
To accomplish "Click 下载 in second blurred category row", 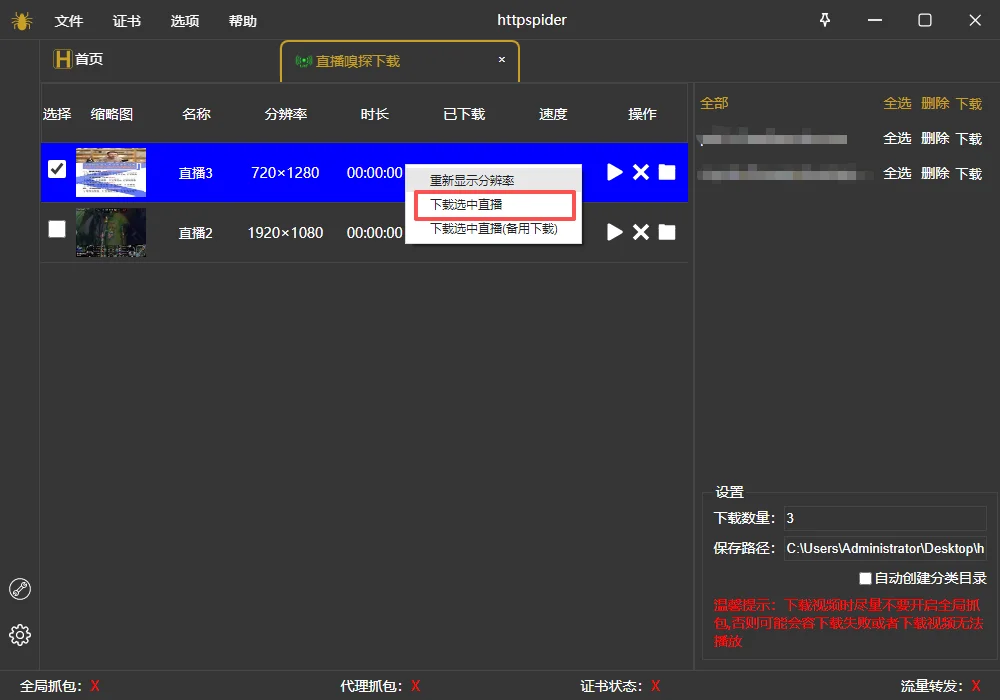I will [969, 173].
